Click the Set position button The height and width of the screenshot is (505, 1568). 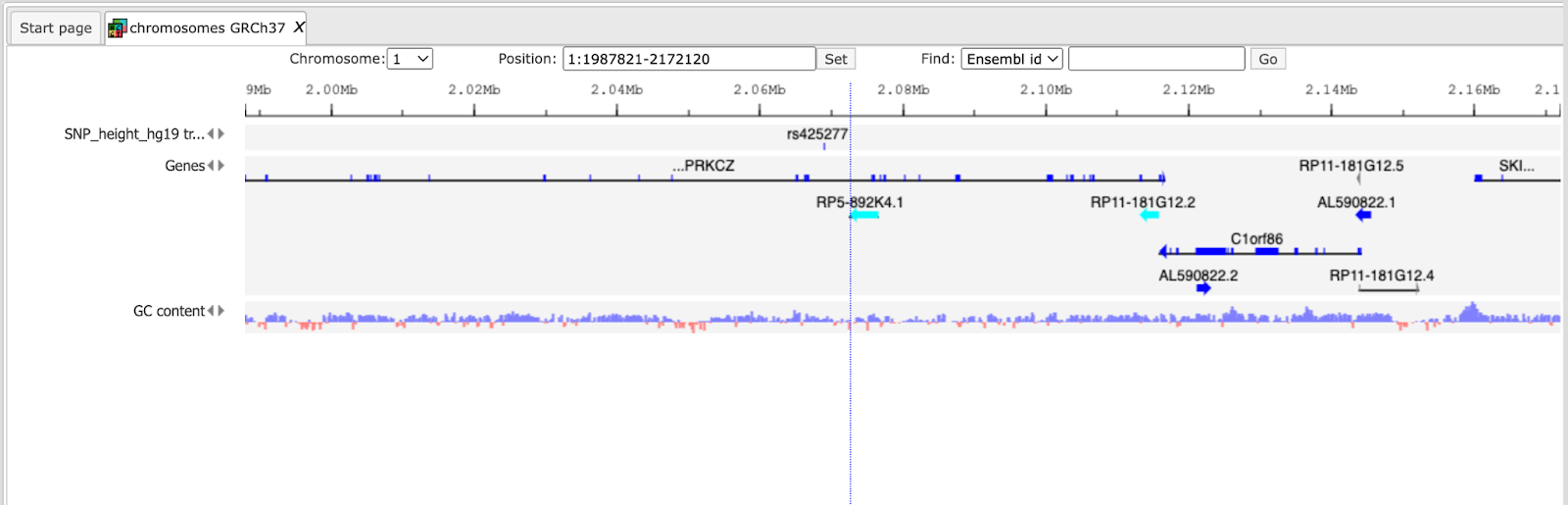pos(836,59)
